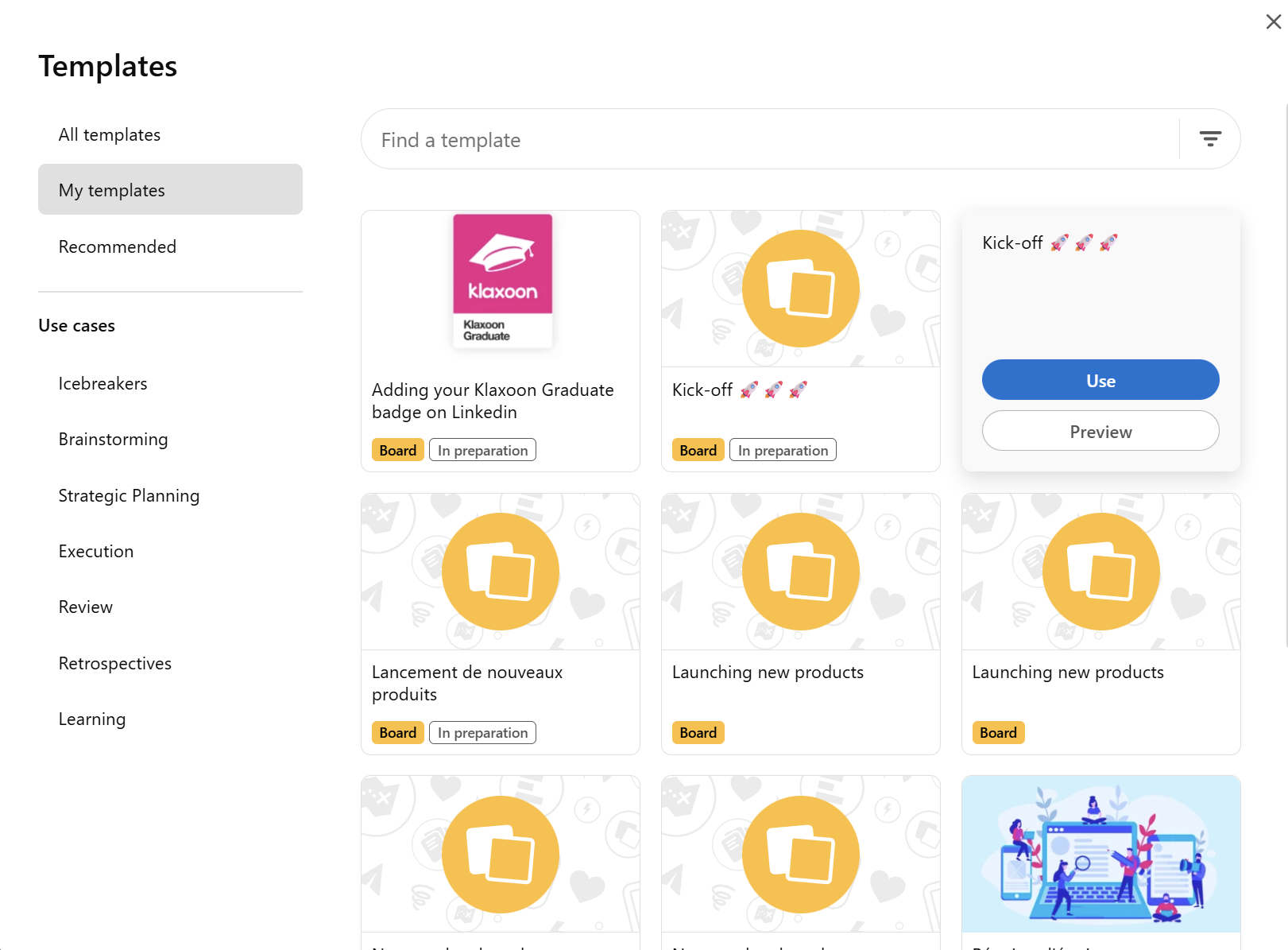
Task: Show Retrospectives templates
Action: [x=115, y=664]
